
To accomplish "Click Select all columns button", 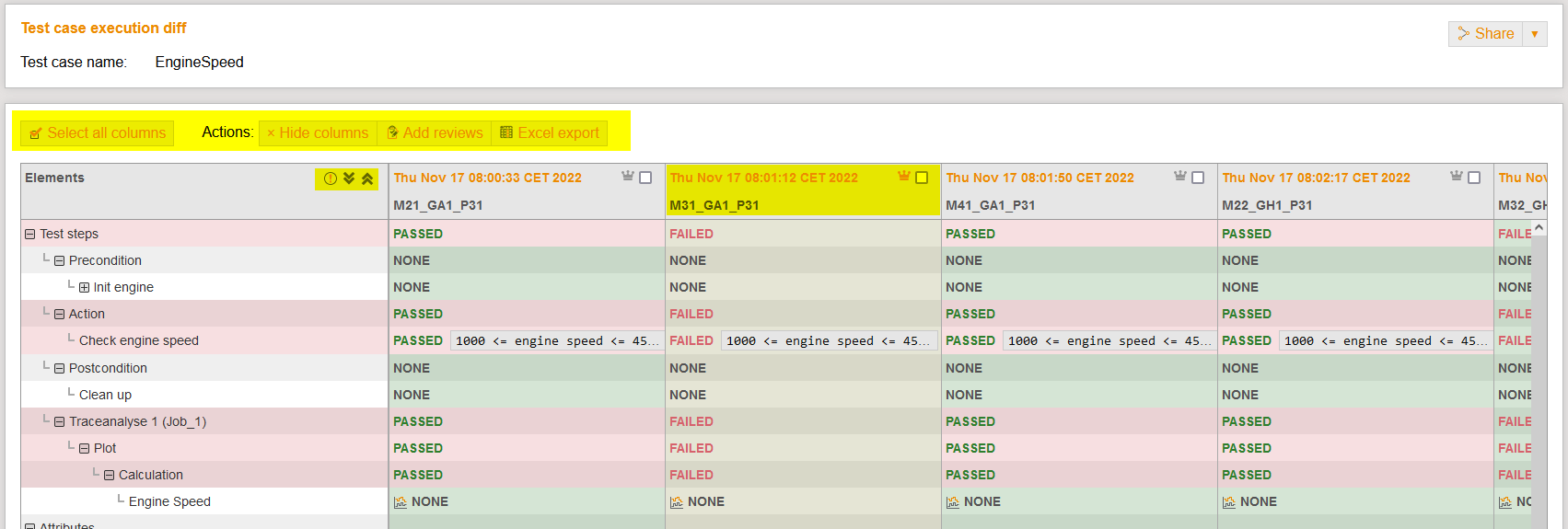I will [98, 133].
